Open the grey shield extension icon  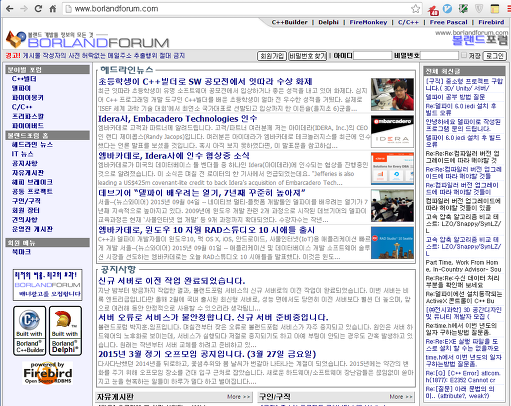click(x=479, y=9)
